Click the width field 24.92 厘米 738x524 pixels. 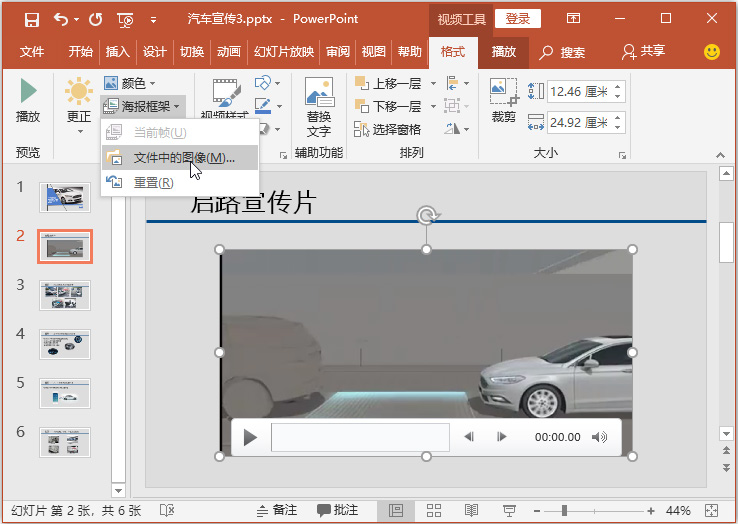click(579, 122)
